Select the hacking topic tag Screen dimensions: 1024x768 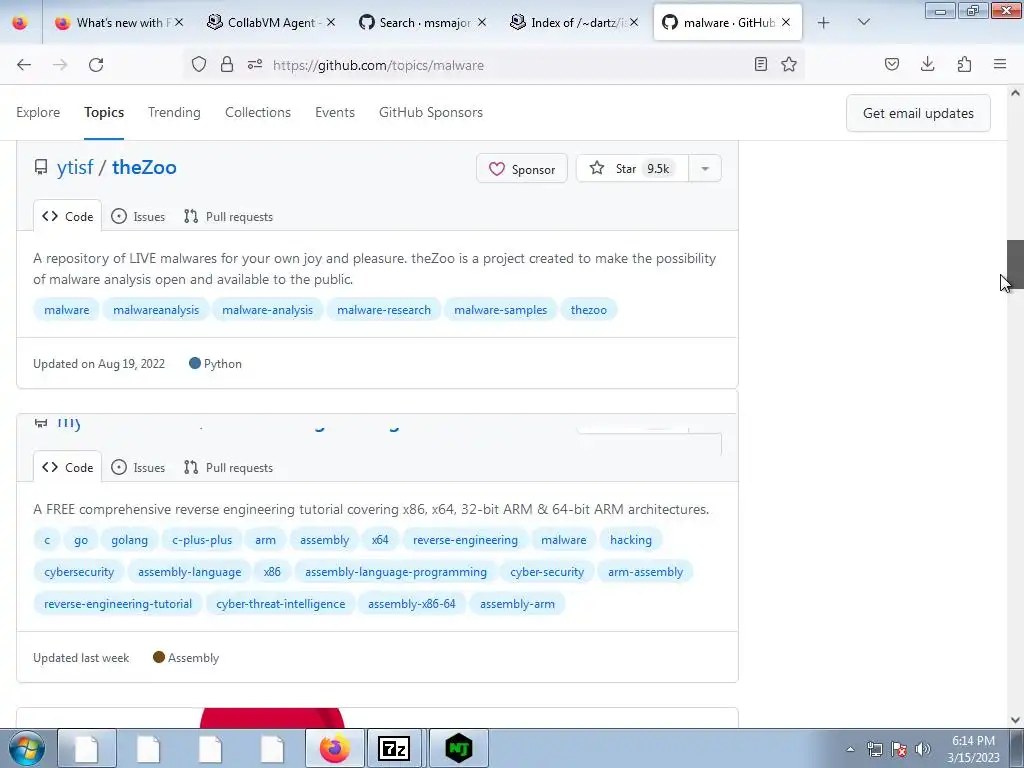click(x=631, y=539)
